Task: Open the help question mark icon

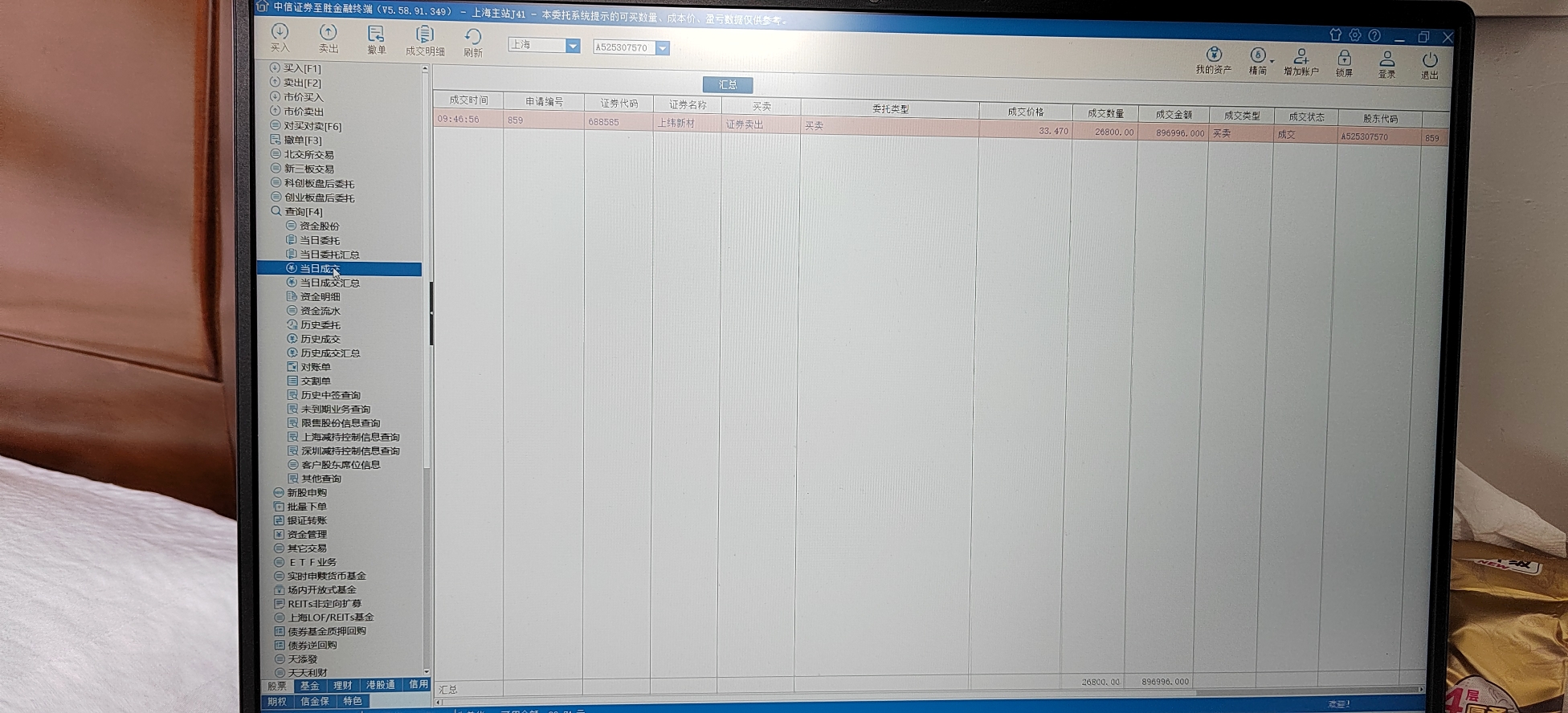Action: tap(1374, 35)
